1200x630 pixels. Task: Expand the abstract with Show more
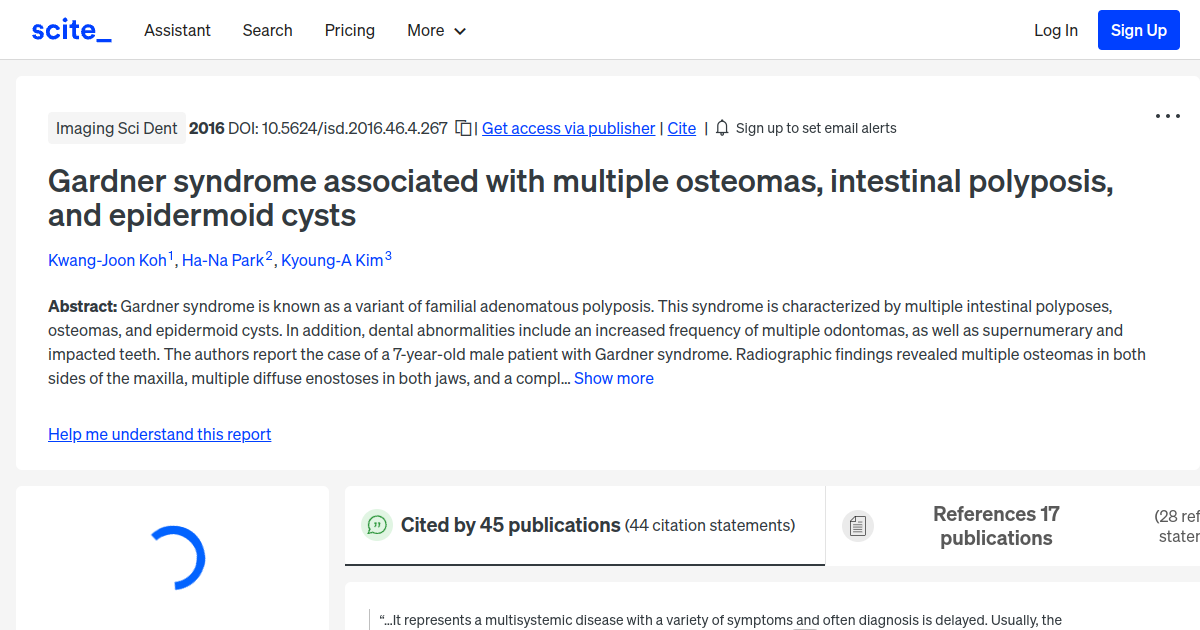[x=613, y=378]
